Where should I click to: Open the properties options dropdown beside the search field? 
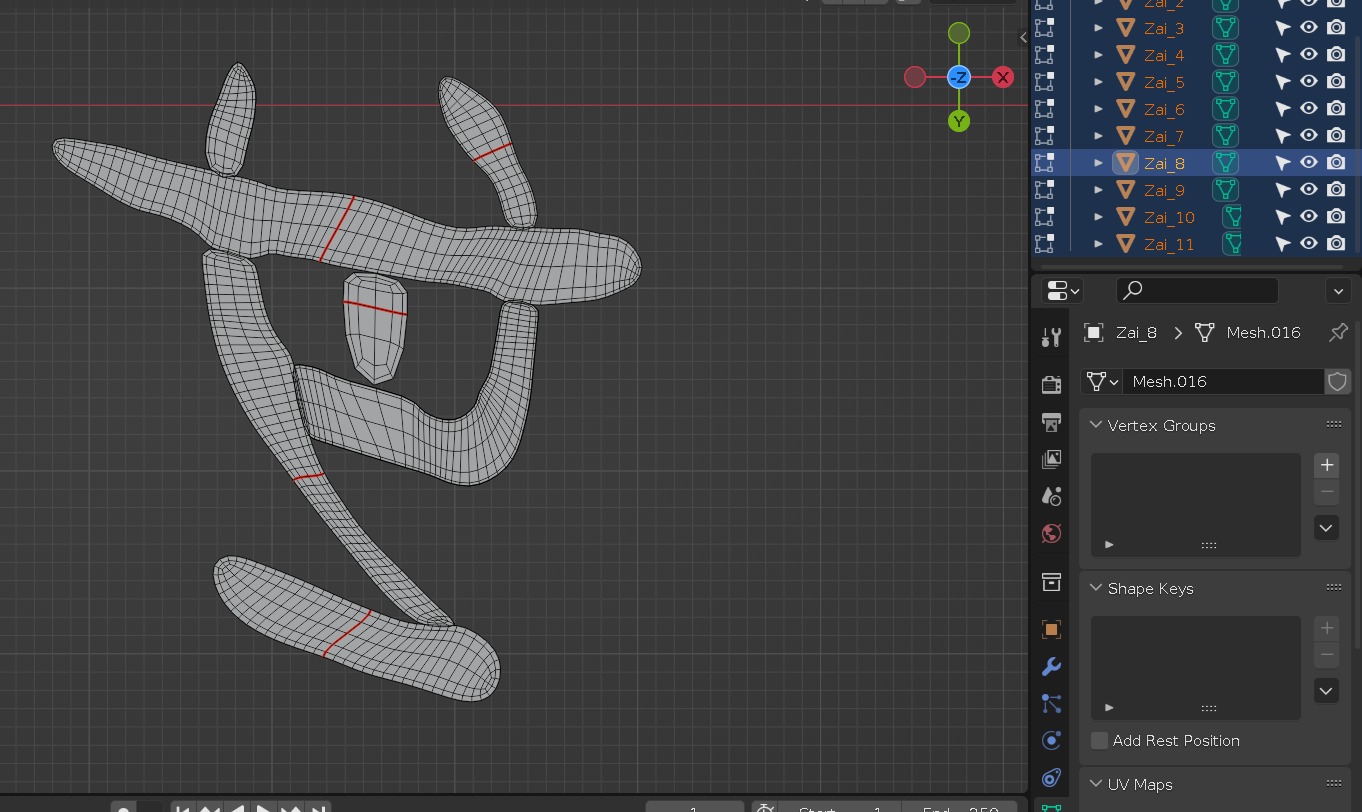click(x=1338, y=291)
